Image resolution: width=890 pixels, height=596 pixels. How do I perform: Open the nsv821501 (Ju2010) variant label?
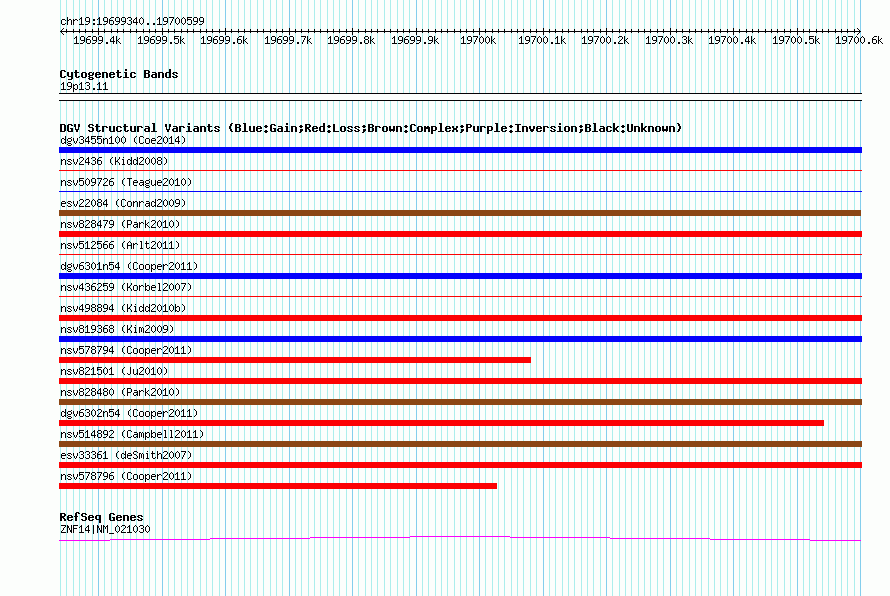114,371
